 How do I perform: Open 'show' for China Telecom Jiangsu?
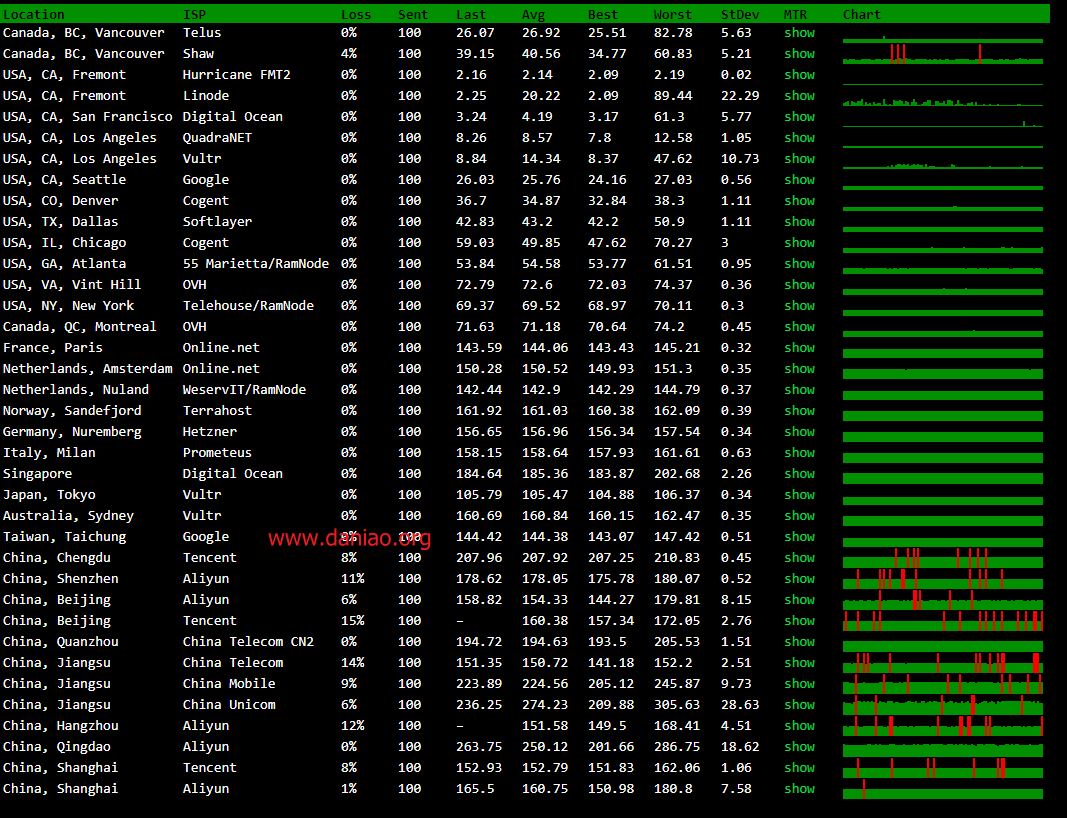click(799, 663)
